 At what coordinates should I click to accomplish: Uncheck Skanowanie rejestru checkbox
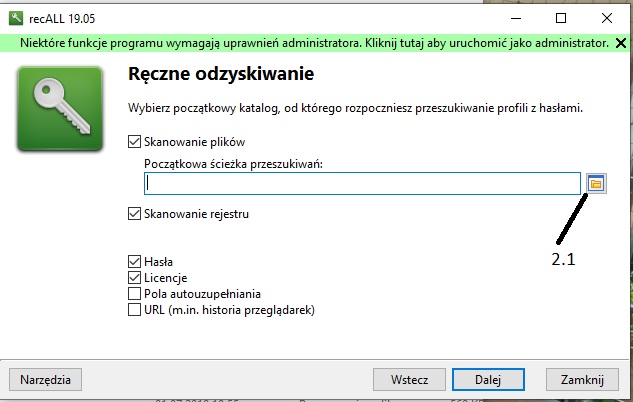click(134, 214)
